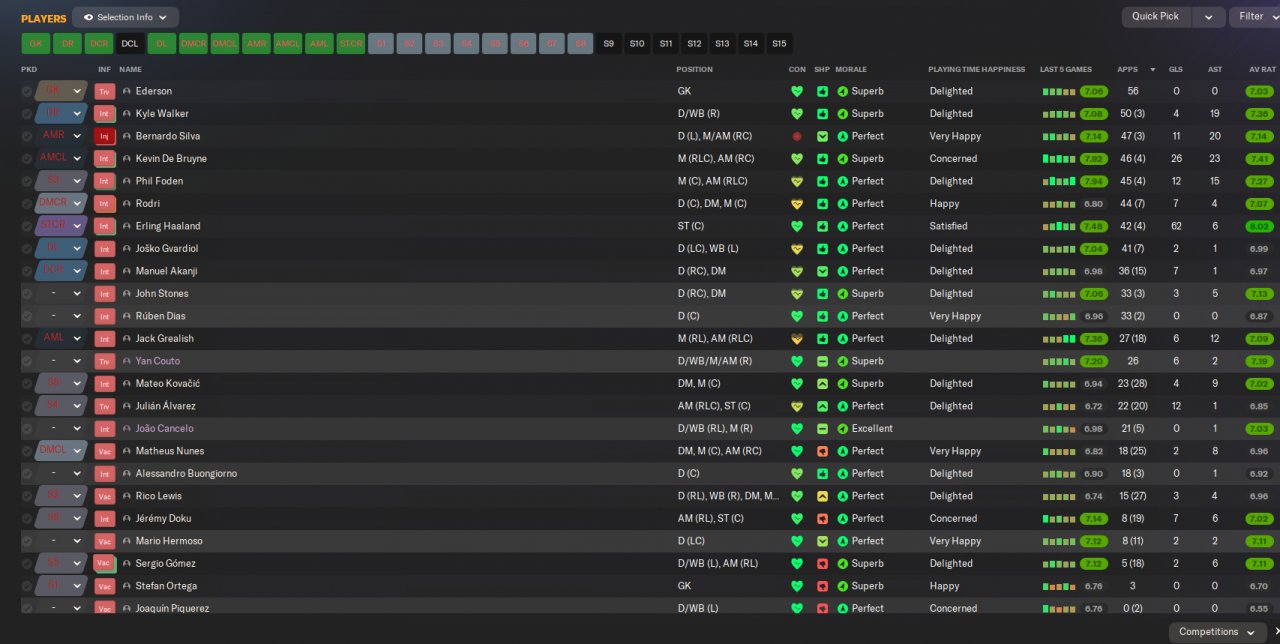Image resolution: width=1280 pixels, height=644 pixels.
Task: Sort by the AV RAT column header
Action: [x=1262, y=70]
